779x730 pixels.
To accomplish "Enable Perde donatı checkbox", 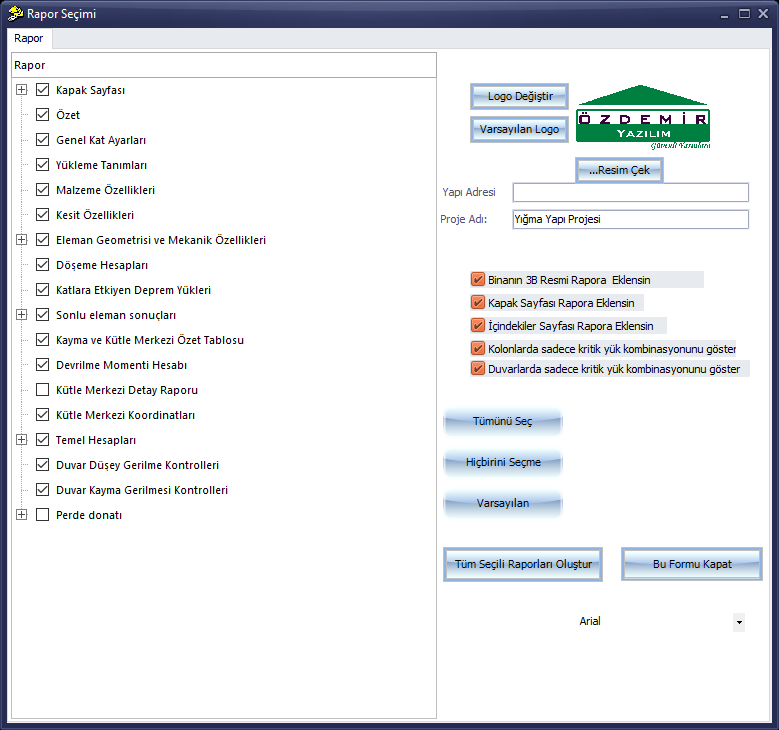I will (43, 515).
